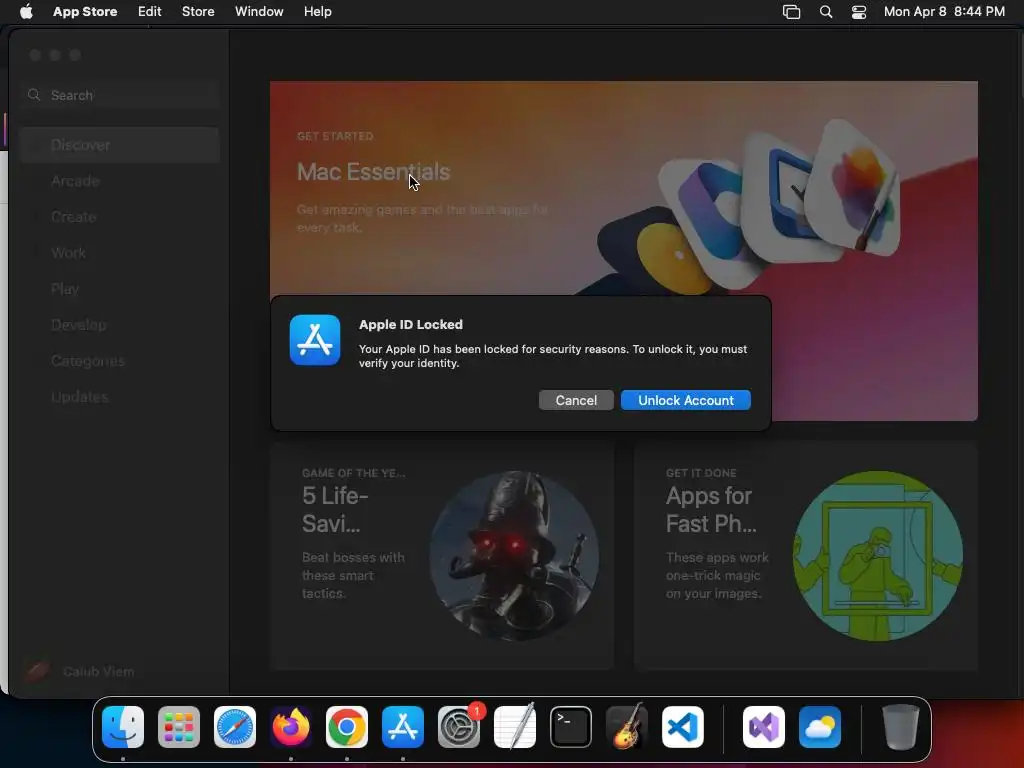Open Finder from the Dock
This screenshot has width=1024, height=768.
(x=123, y=727)
